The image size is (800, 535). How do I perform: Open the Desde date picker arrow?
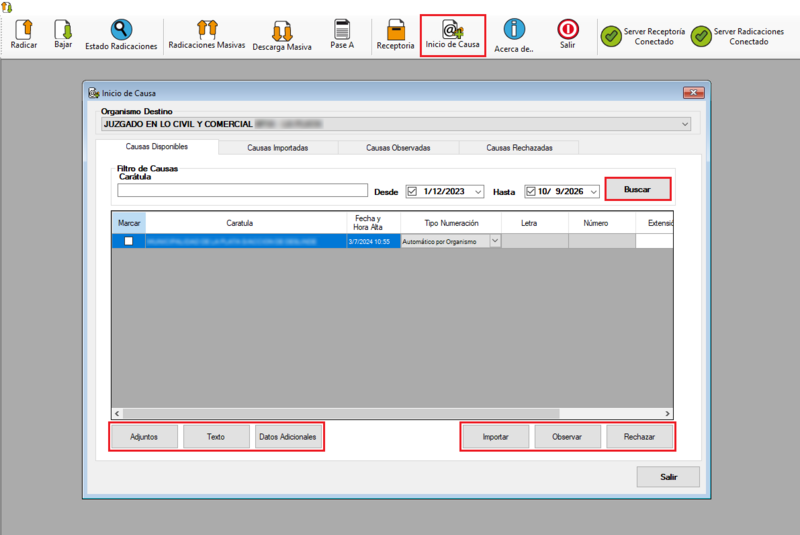click(x=478, y=192)
